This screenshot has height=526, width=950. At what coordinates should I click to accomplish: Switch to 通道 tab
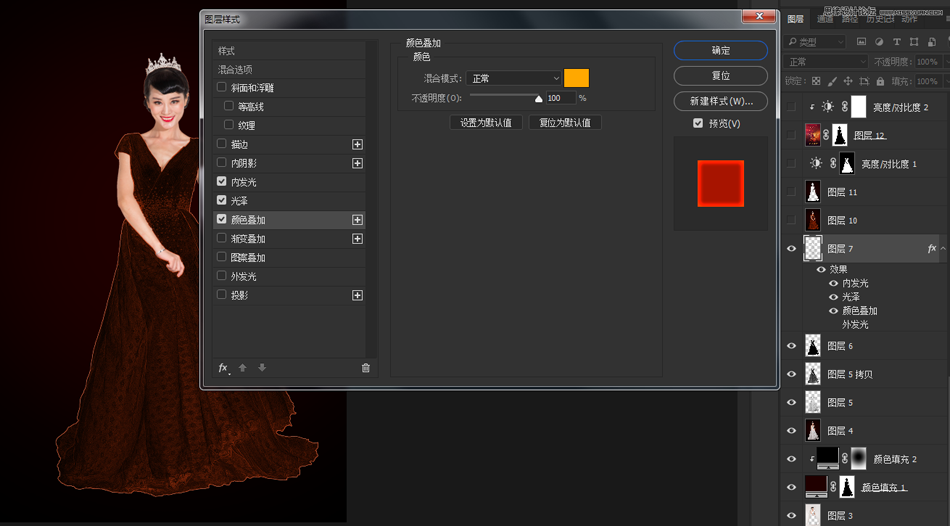(825, 19)
